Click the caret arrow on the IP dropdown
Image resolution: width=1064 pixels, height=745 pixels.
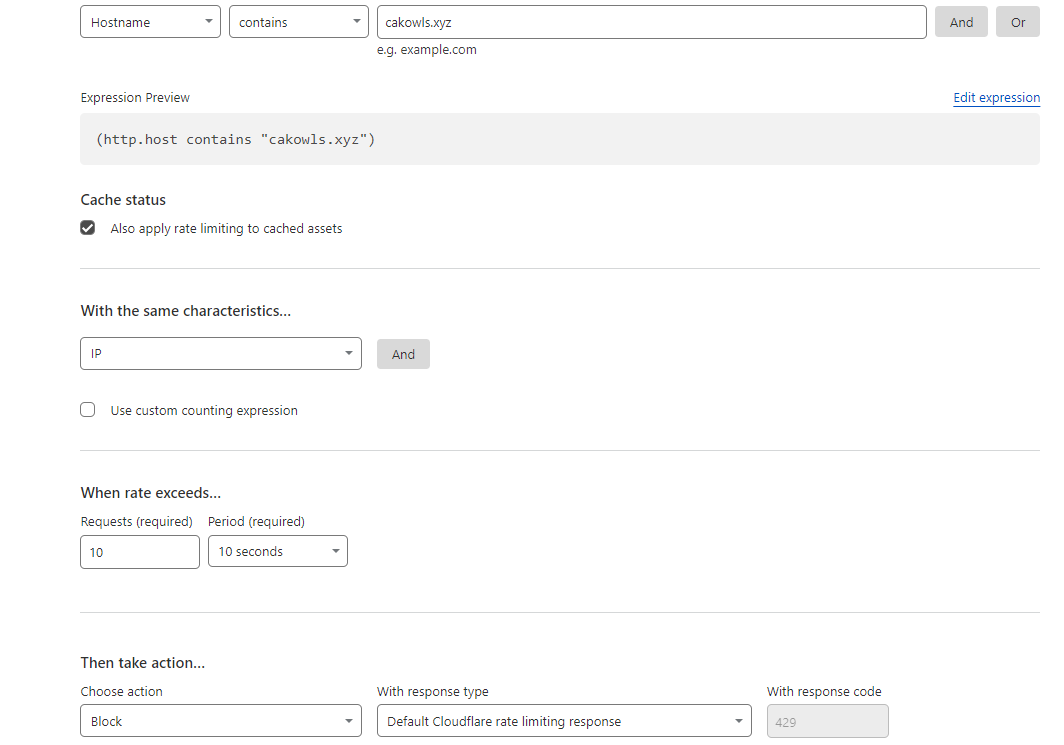pyautogui.click(x=348, y=354)
